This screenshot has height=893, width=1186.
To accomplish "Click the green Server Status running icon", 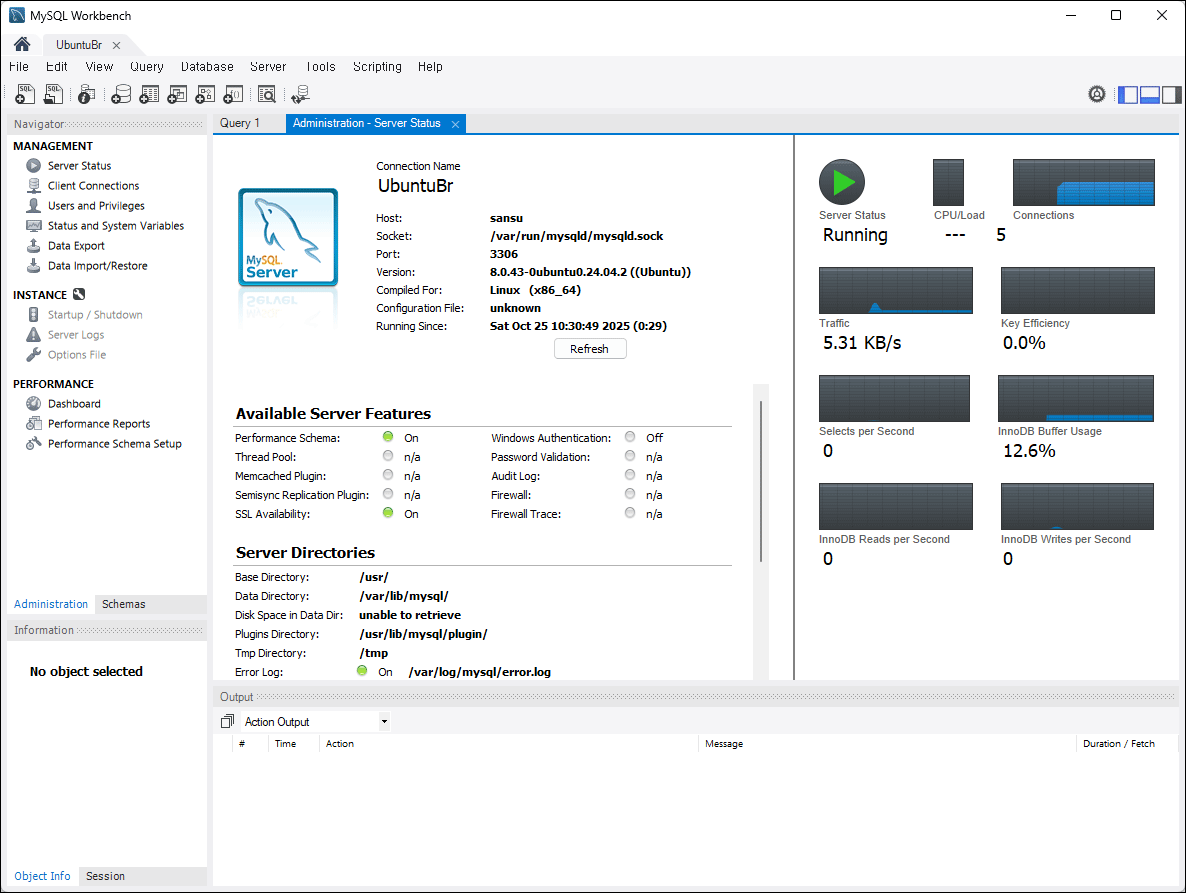I will (x=842, y=182).
